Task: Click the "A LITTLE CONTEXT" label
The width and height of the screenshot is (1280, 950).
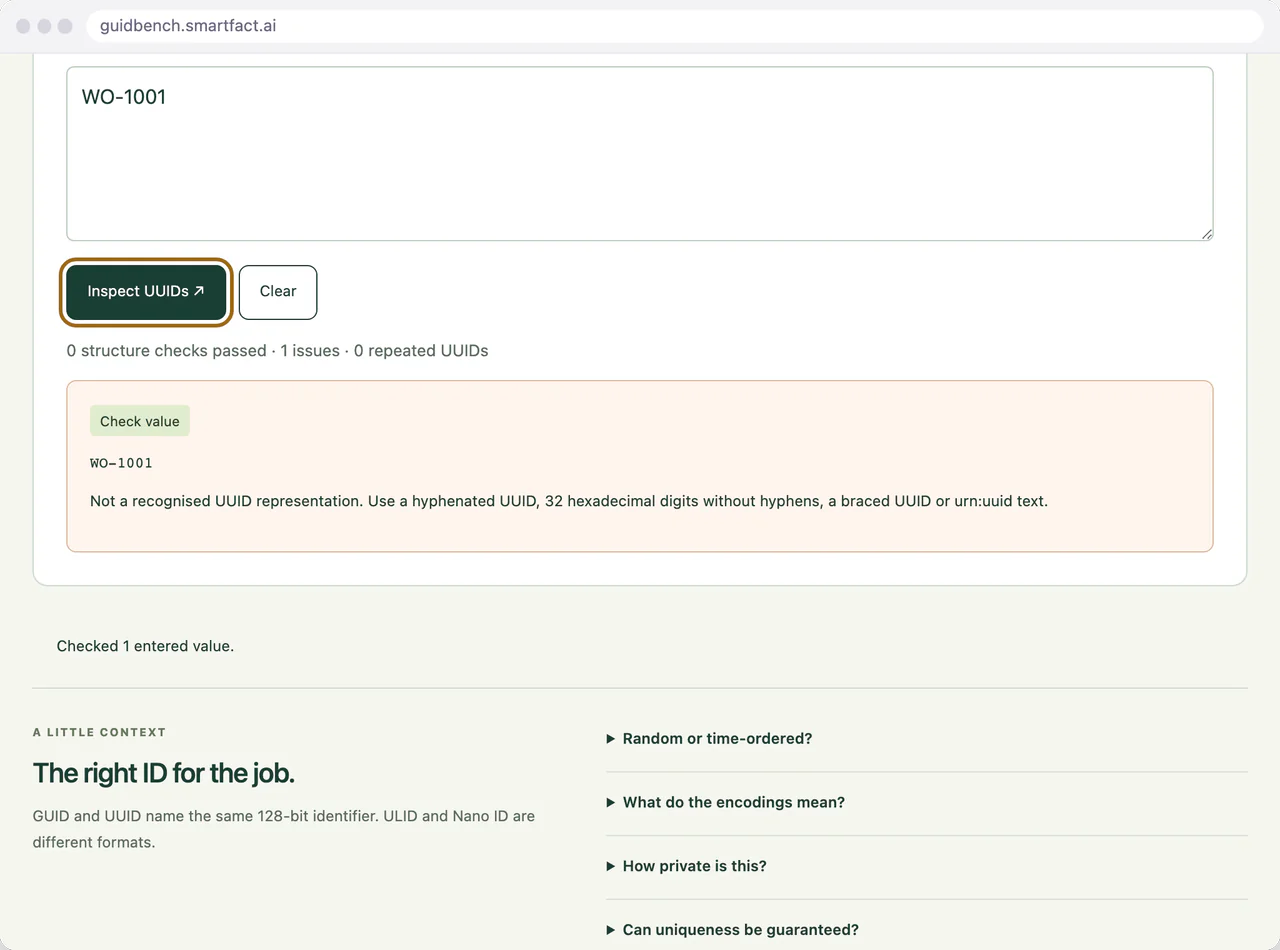Action: tap(99, 732)
